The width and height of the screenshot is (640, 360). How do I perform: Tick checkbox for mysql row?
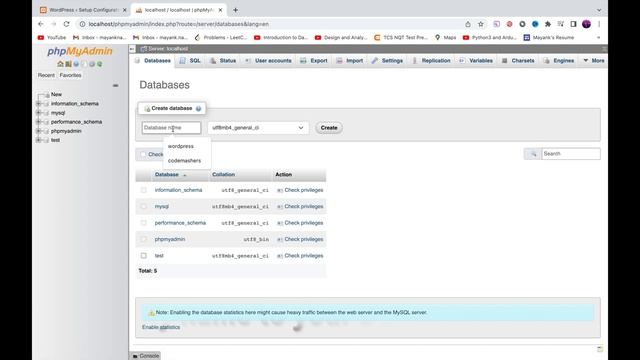[x=144, y=207]
